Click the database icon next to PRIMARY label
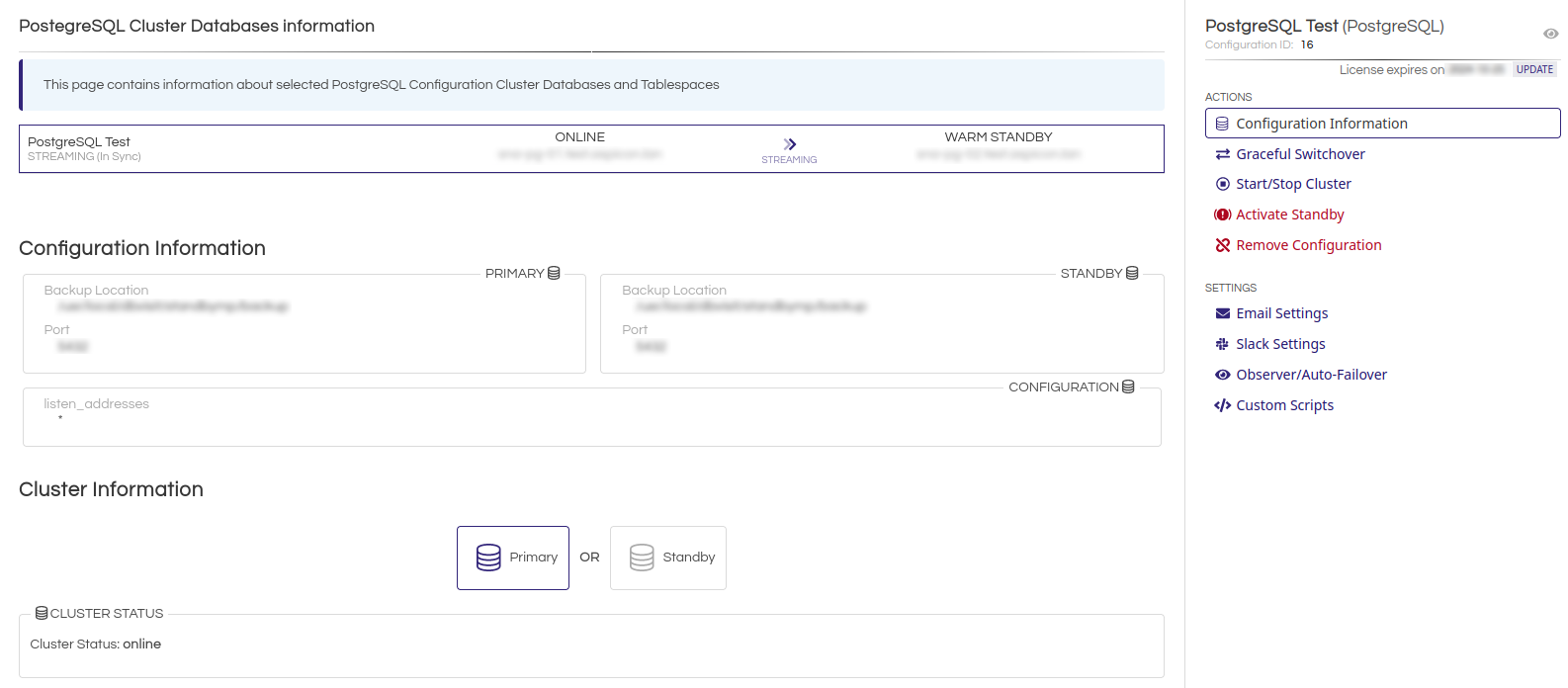This screenshot has width=1568, height=688. (x=554, y=273)
